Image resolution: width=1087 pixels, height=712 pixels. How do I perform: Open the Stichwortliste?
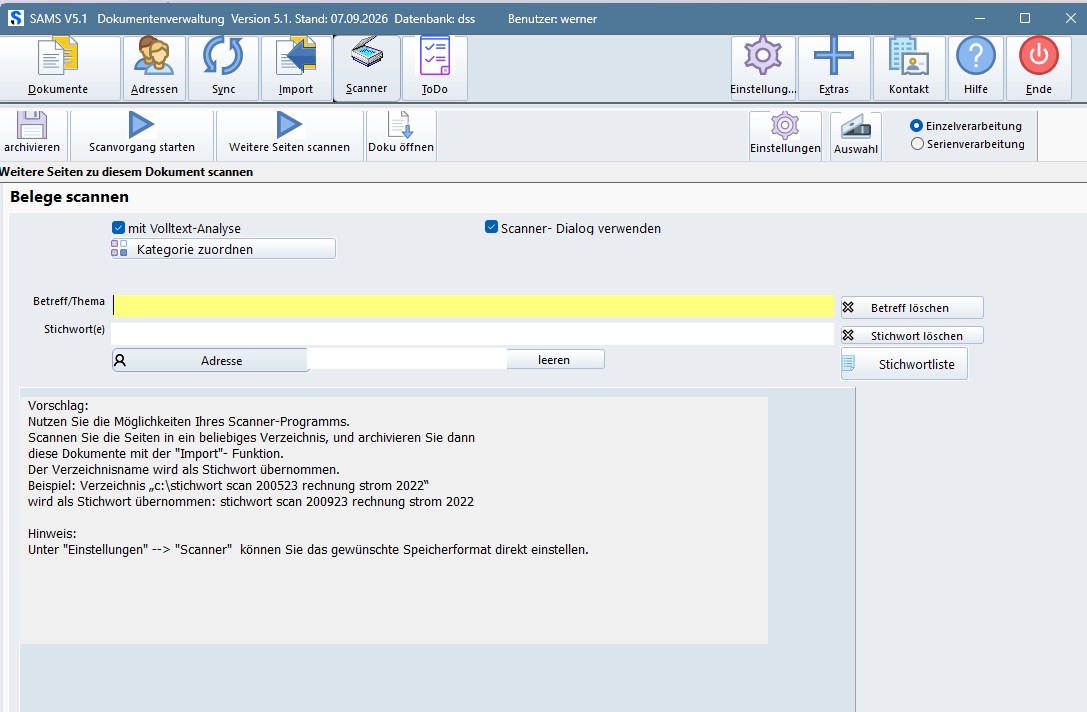[904, 364]
